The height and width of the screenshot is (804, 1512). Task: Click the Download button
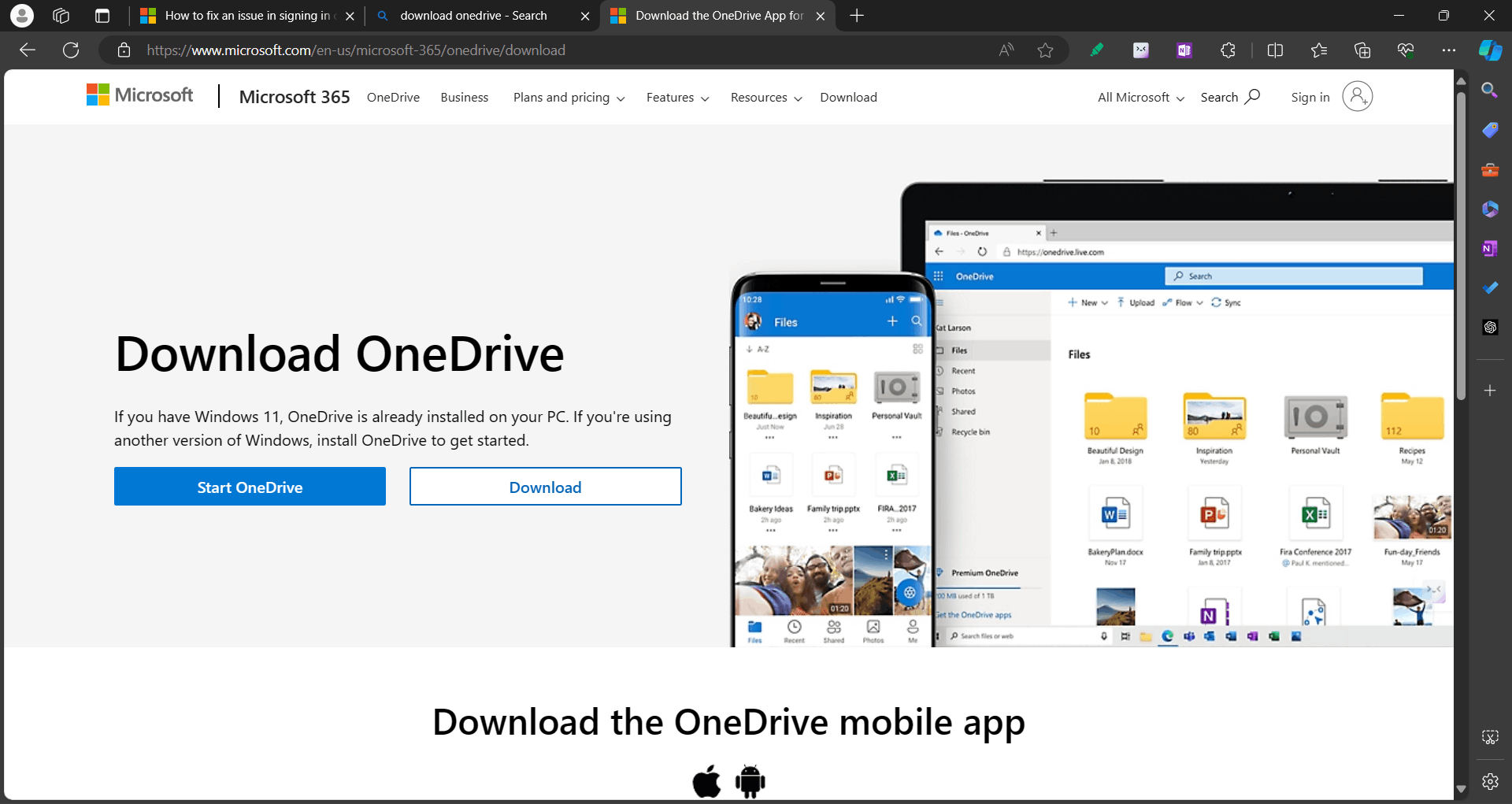point(545,486)
